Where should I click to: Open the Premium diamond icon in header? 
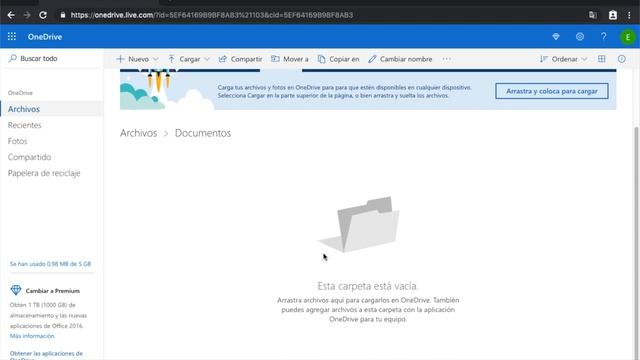[x=556, y=37]
